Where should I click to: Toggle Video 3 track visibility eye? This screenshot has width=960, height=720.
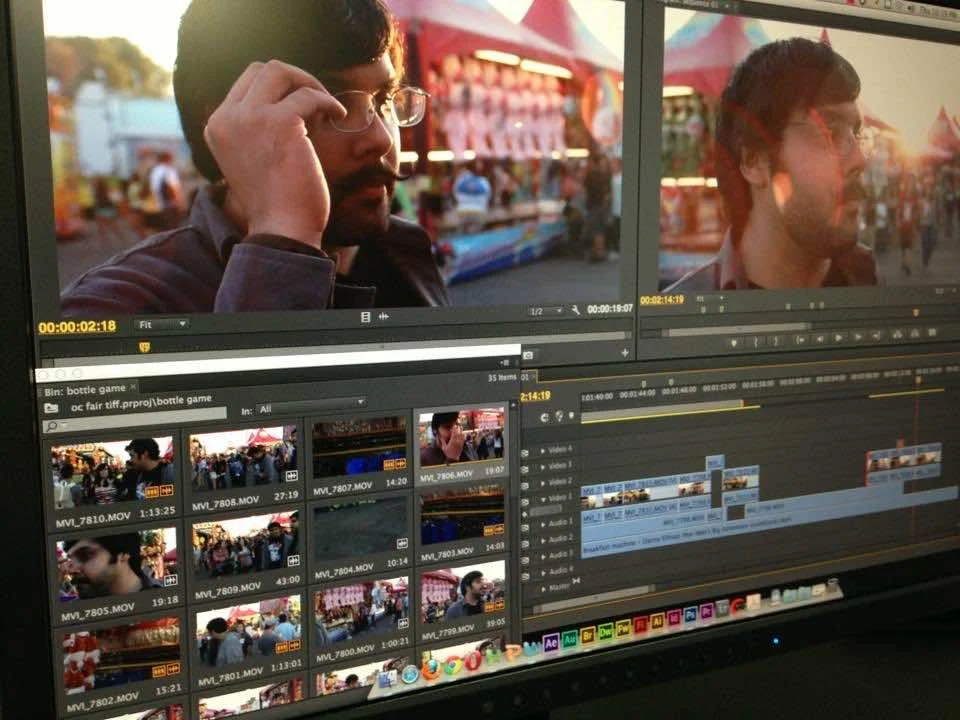click(x=524, y=470)
